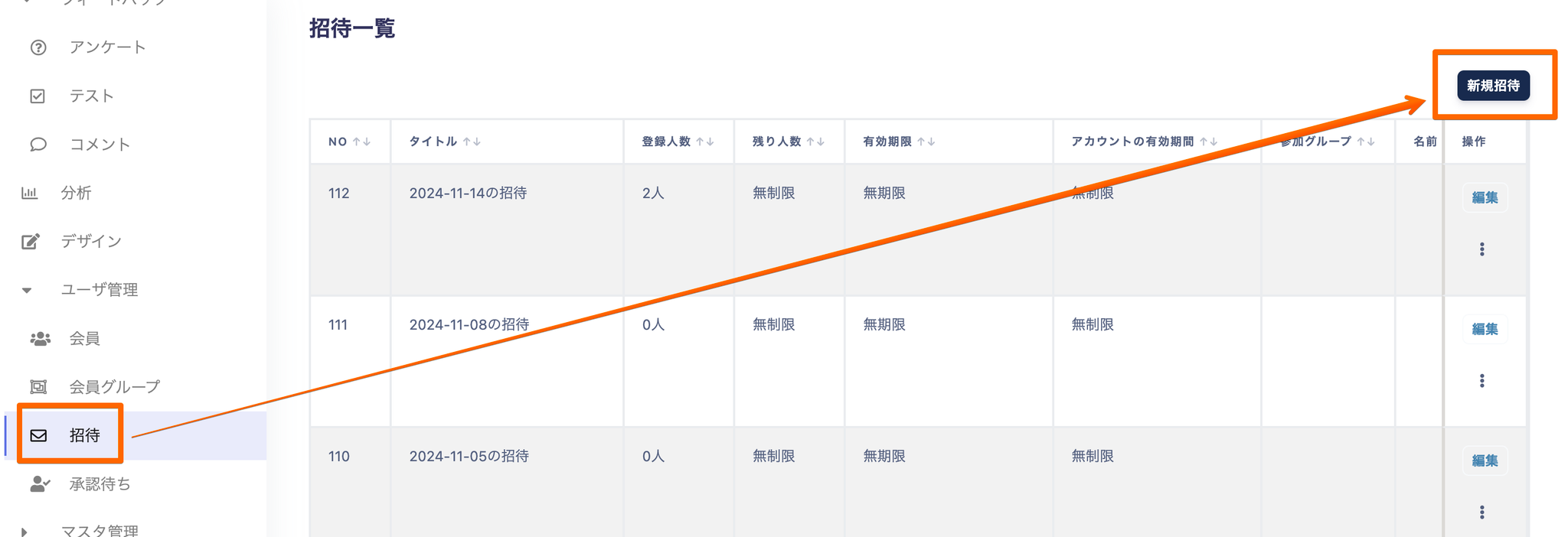Click the approval pending user-check icon
This screenshot has width=1568, height=537.
point(40,484)
